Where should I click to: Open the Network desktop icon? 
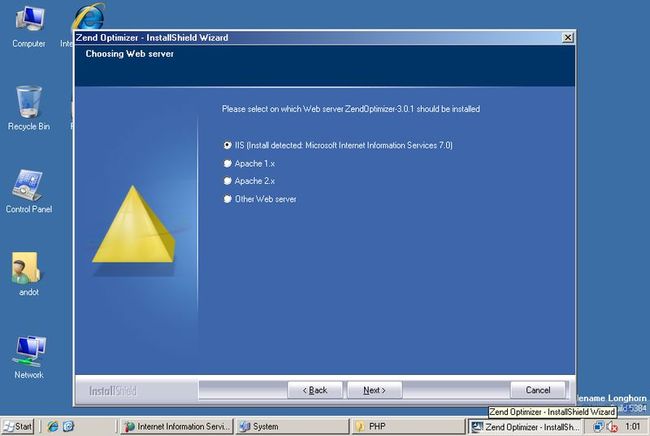coord(29,357)
